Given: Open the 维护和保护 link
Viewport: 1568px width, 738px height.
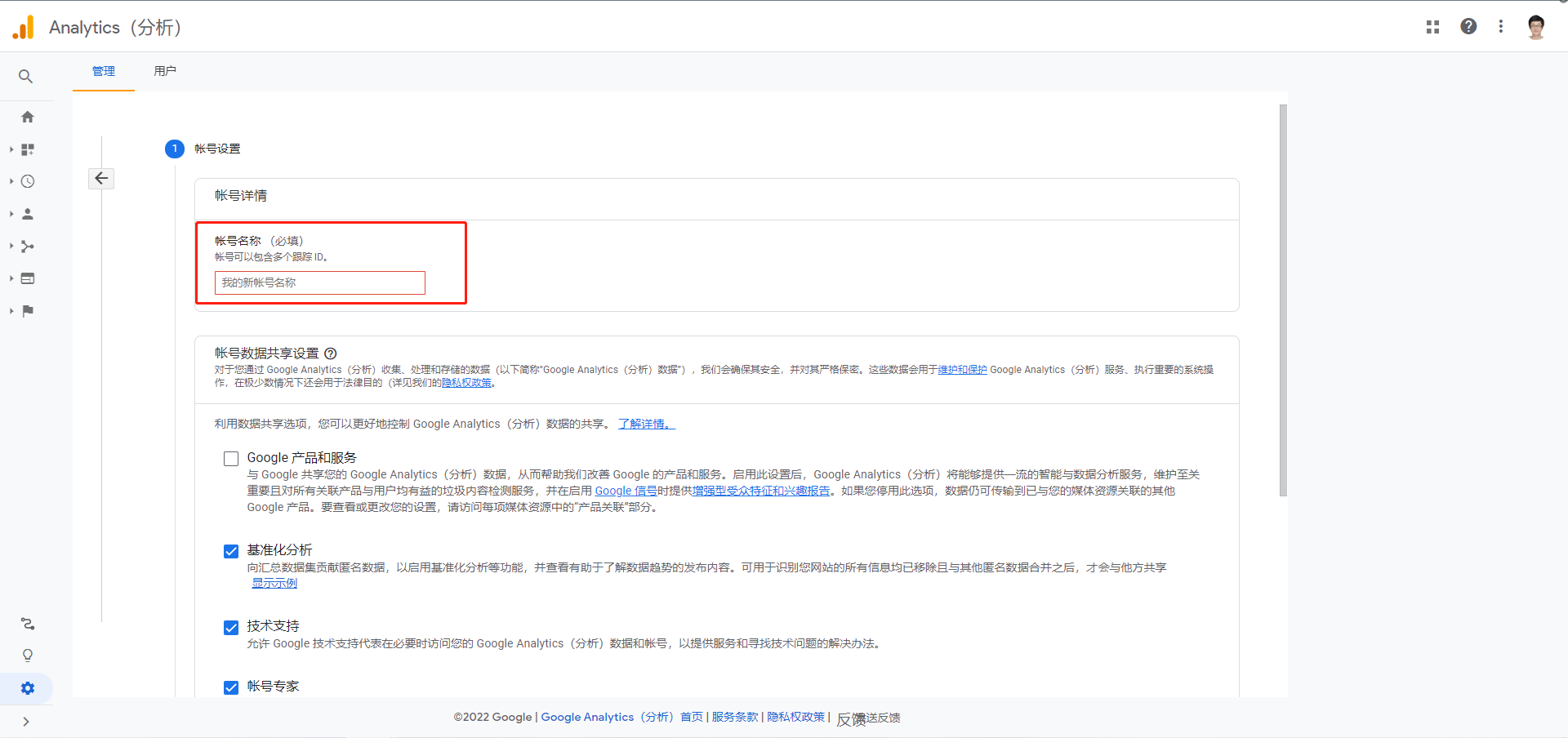Looking at the screenshot, I should [x=962, y=370].
